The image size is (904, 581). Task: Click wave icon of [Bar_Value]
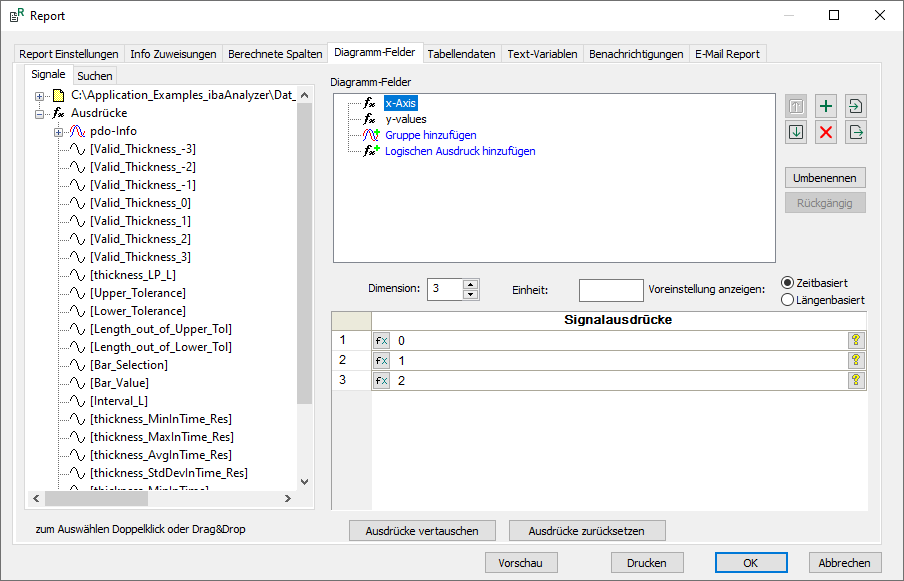[x=77, y=383]
